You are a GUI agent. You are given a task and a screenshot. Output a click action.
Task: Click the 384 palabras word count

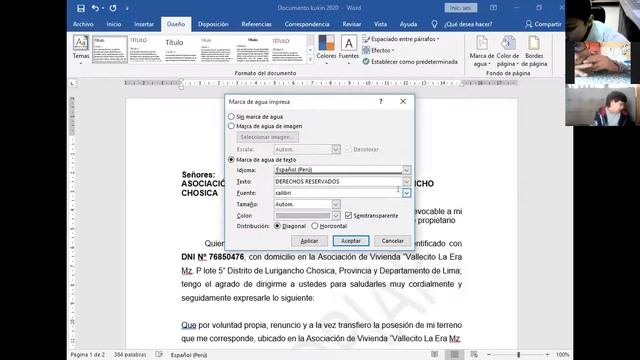click(x=130, y=355)
